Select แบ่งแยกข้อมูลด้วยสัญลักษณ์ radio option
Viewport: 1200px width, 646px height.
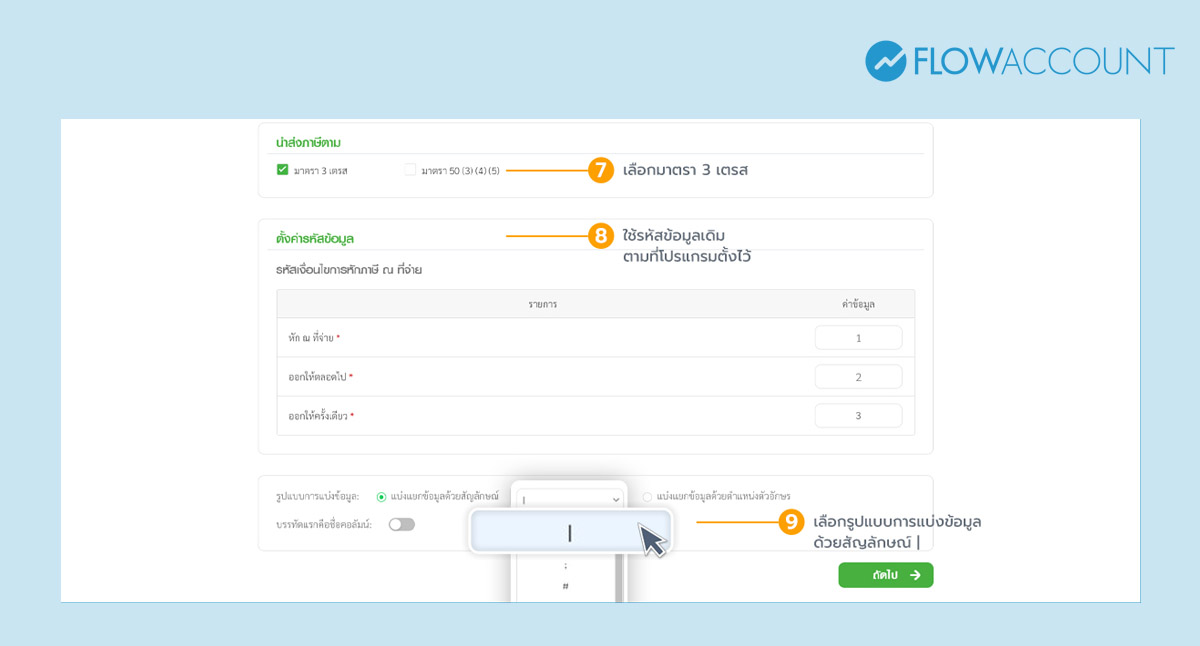point(381,496)
